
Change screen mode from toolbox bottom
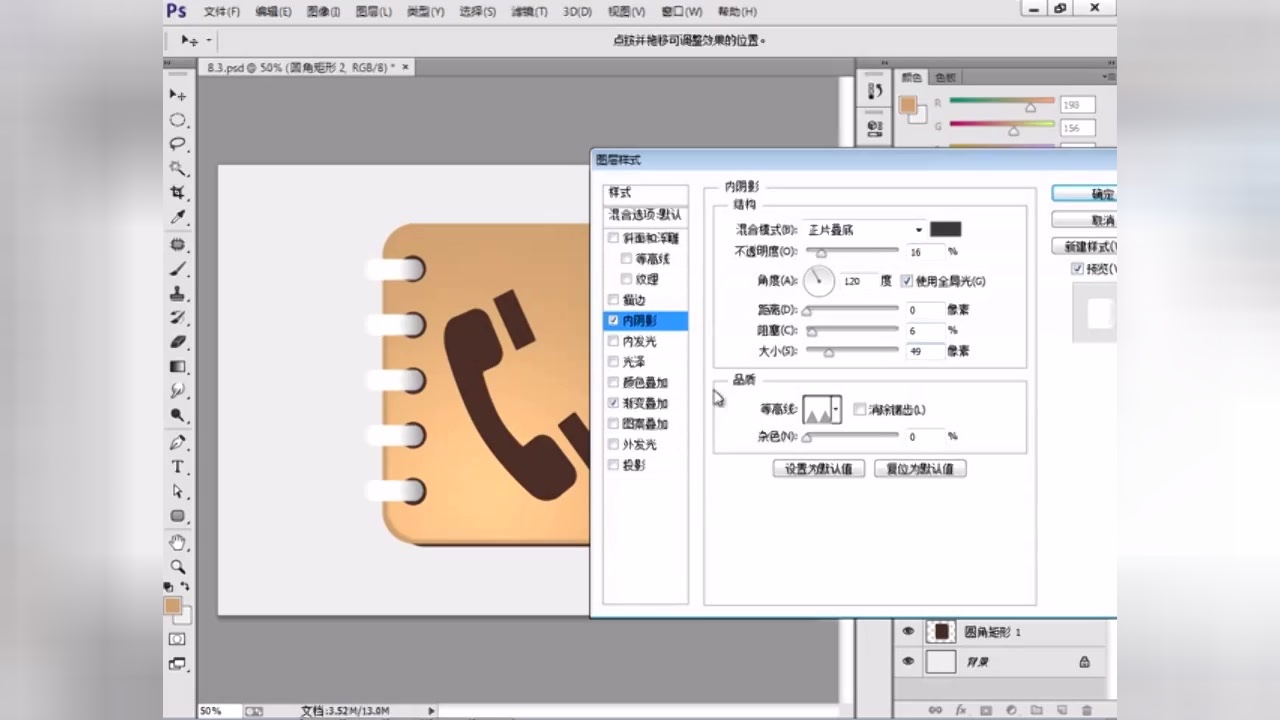pyautogui.click(x=177, y=663)
